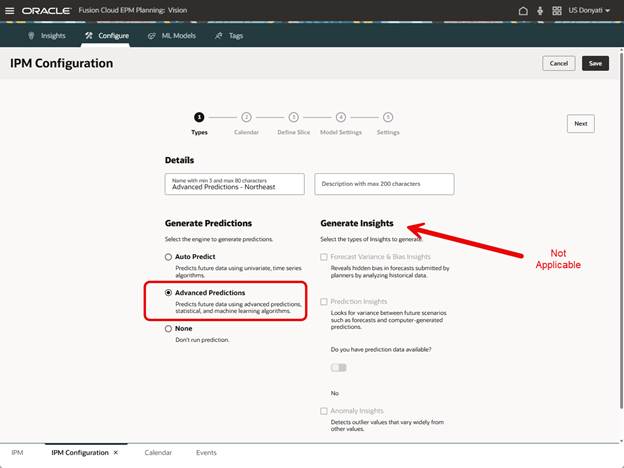Open the accessibility icon in the header
This screenshot has height=468, width=624.
pos(556,10)
